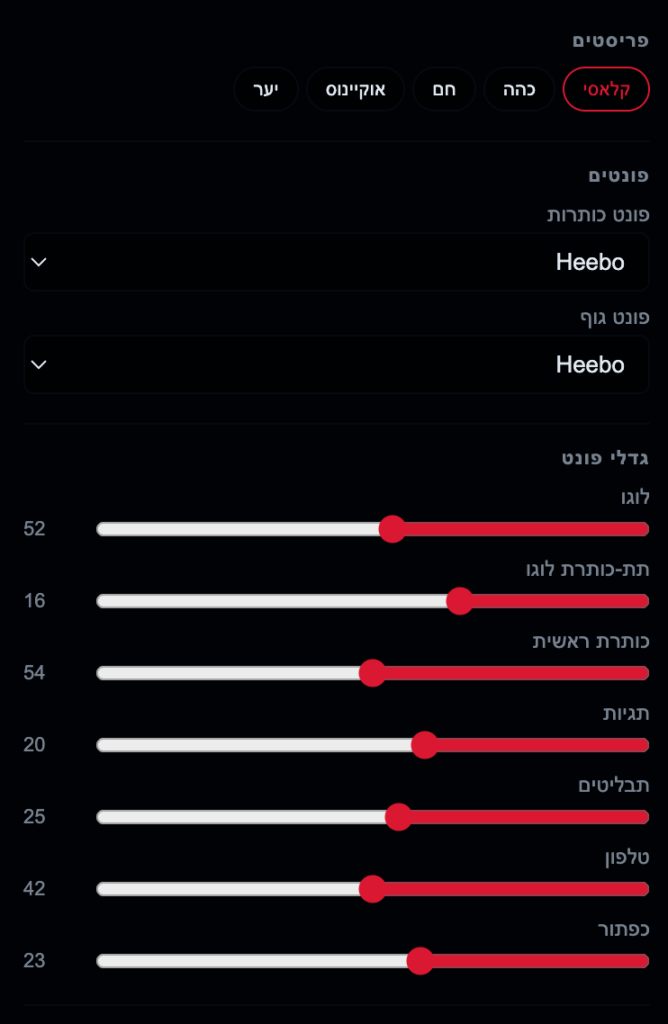This screenshot has height=1024, width=668.
Task: Apply the אוקיינוס preset
Action: click(355, 89)
